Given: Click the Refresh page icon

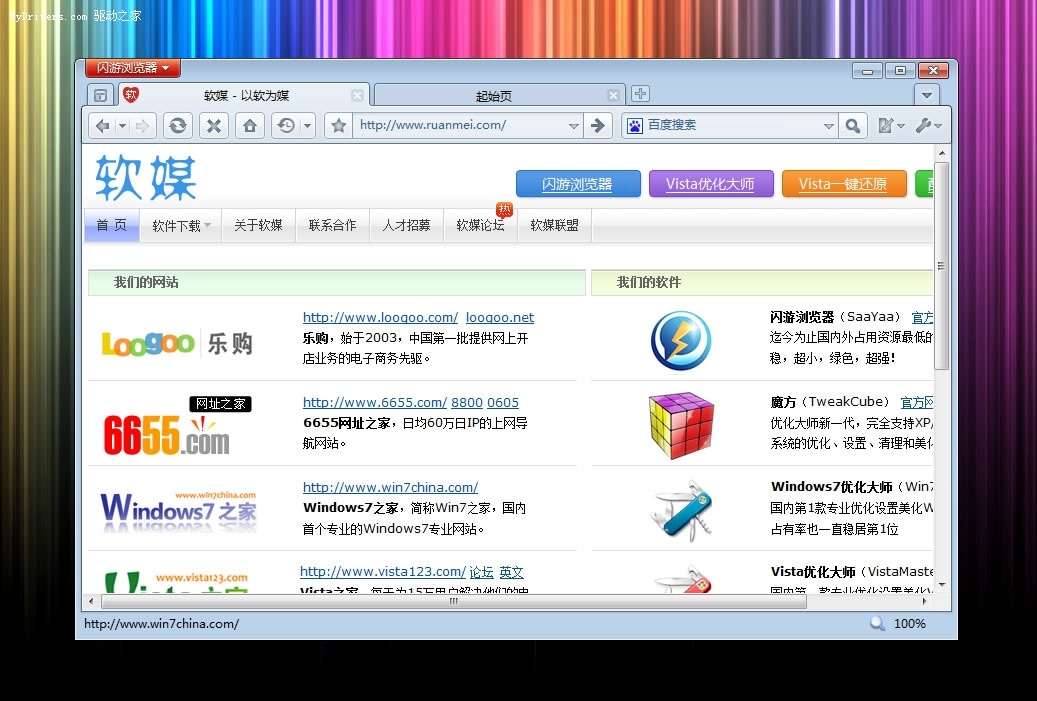Looking at the screenshot, I should [x=177, y=125].
